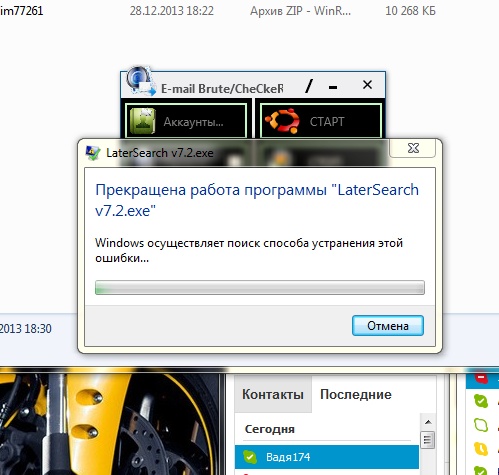Viewport: 499px width, 475px height.
Task: Click the Отмена button in error dialog
Action: [x=388, y=325]
